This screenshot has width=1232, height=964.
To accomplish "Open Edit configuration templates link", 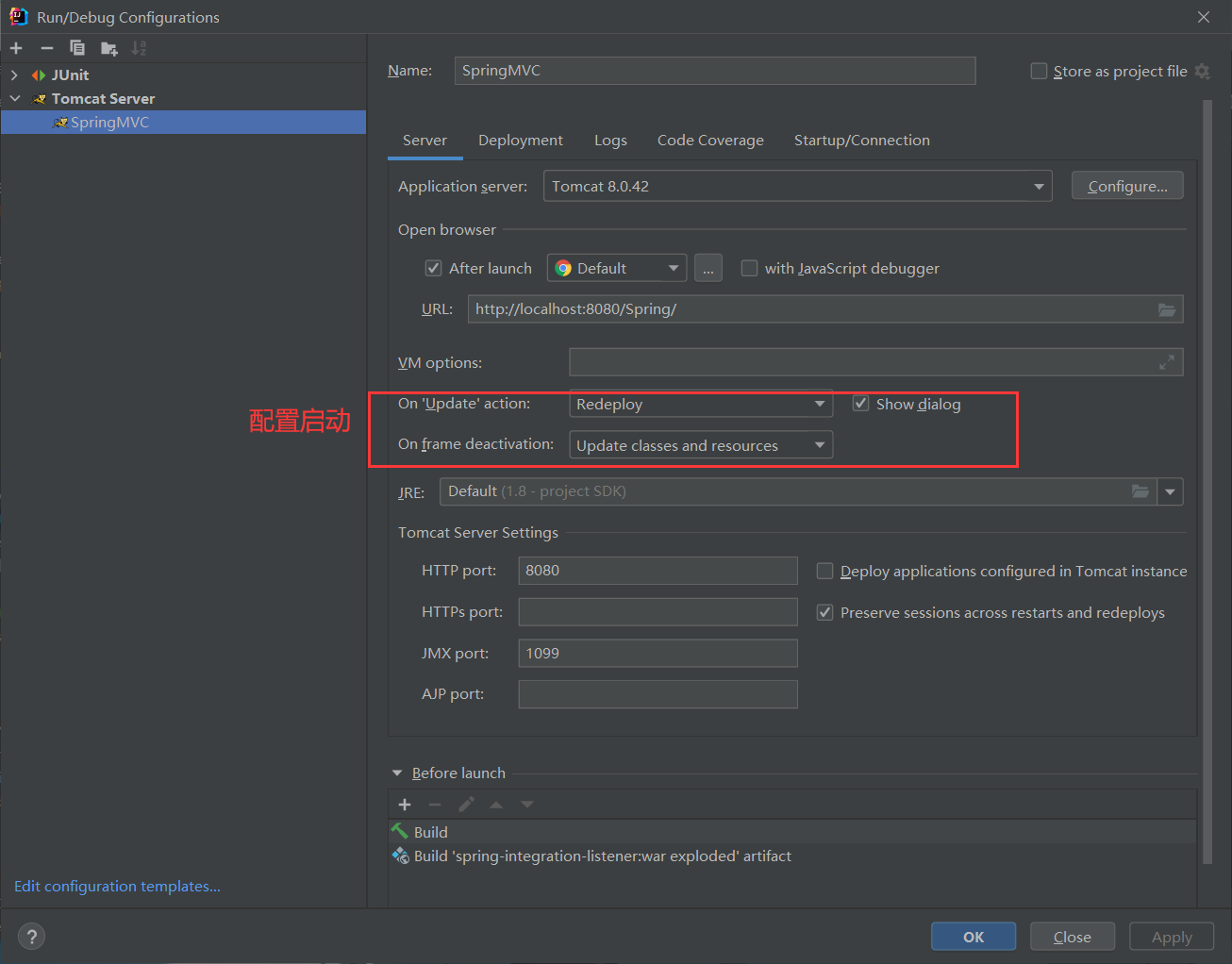I will click(x=117, y=886).
